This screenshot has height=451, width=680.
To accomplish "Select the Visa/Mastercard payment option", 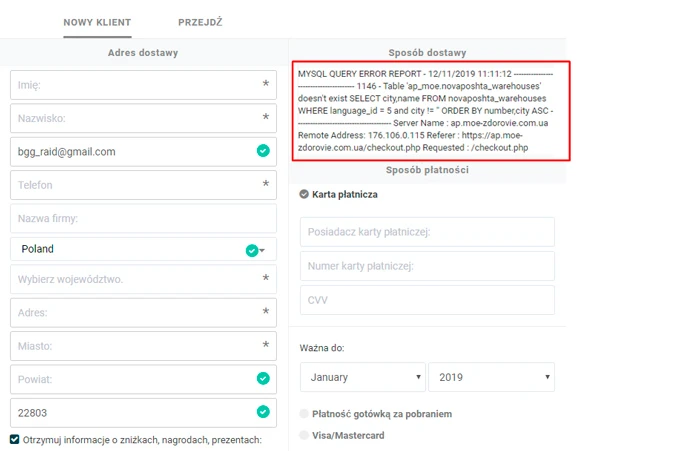I will (305, 435).
